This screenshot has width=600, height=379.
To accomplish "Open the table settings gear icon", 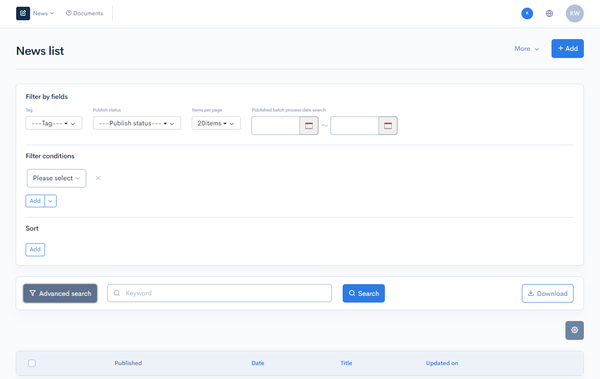I will (574, 330).
